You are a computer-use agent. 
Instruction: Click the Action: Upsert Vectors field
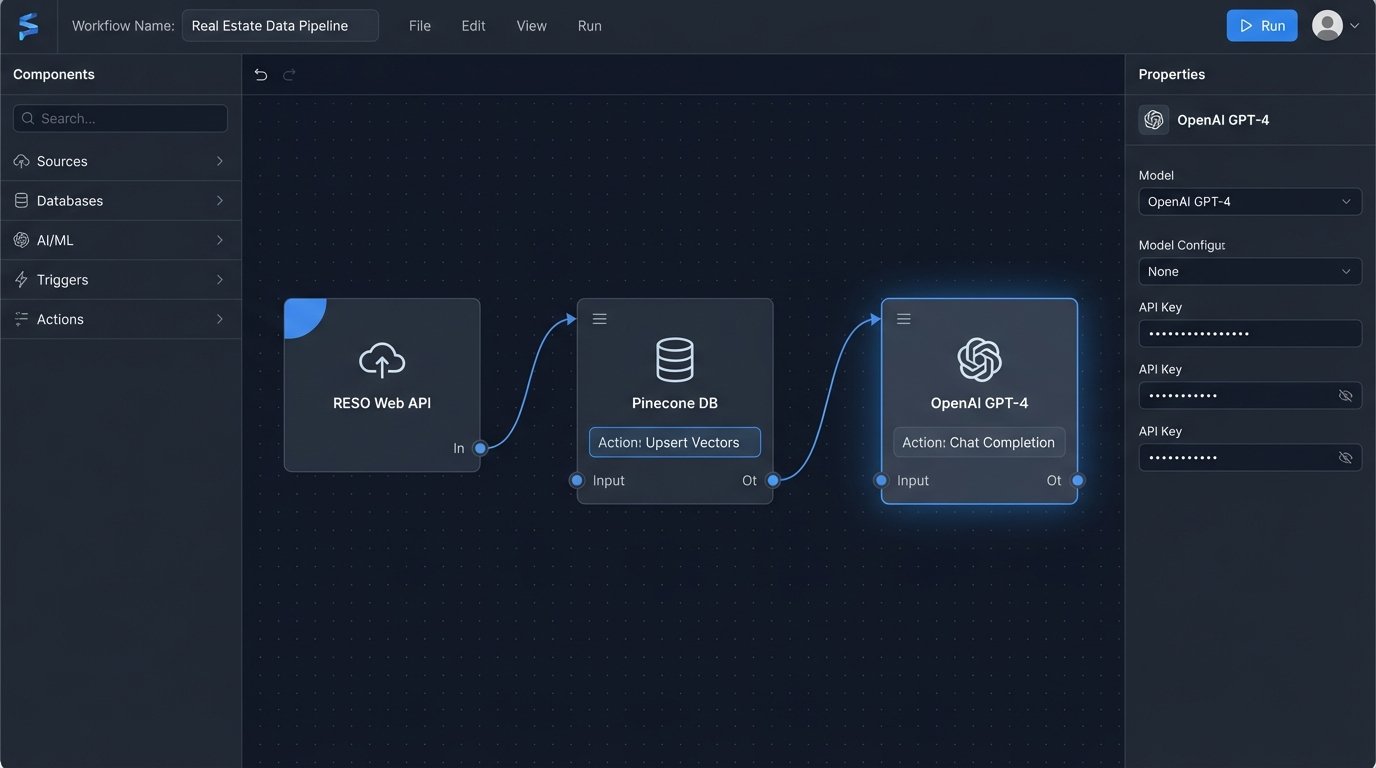point(674,442)
